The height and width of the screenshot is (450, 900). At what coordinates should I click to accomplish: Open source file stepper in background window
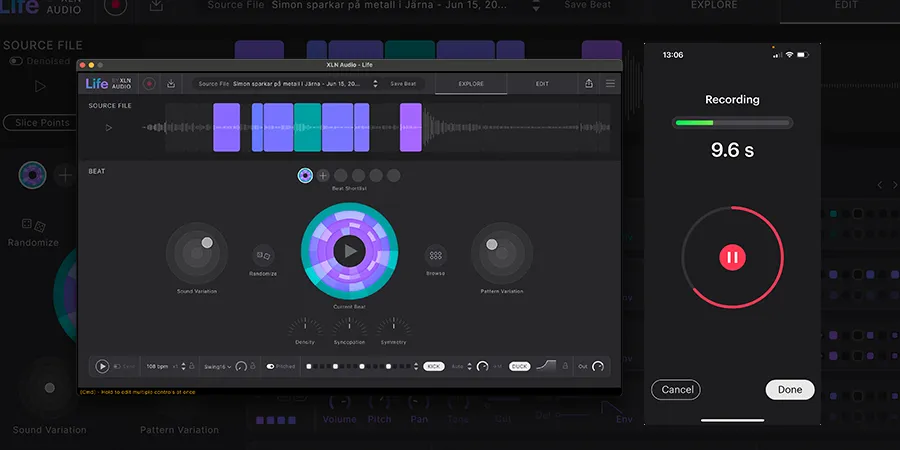point(536,6)
